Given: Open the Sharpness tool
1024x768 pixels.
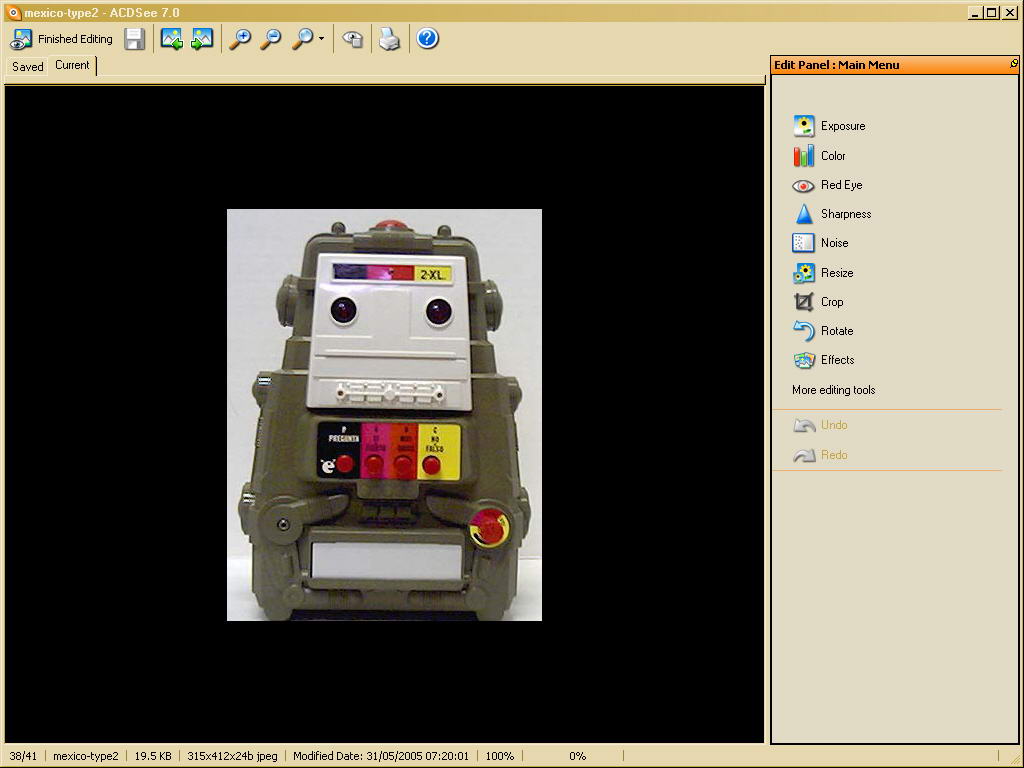Looking at the screenshot, I should (x=832, y=214).
